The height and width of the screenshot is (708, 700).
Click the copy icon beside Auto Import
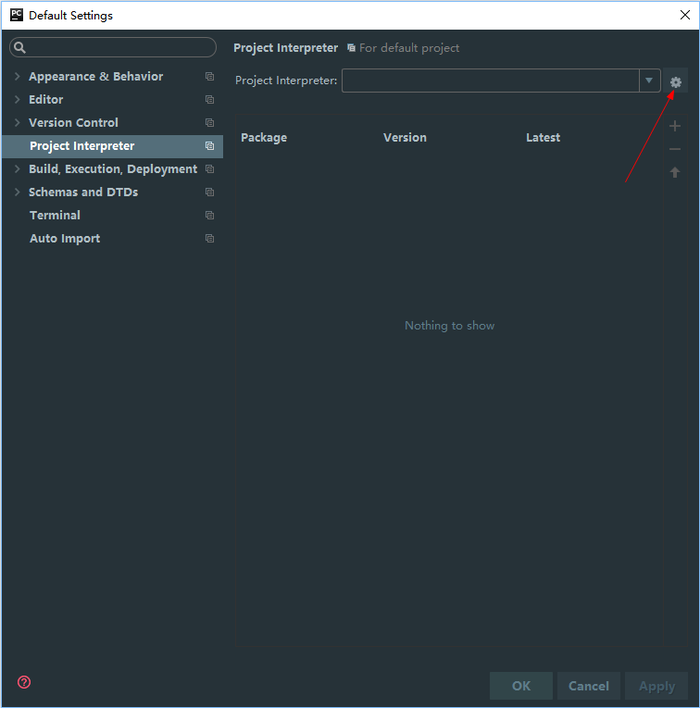click(x=209, y=239)
